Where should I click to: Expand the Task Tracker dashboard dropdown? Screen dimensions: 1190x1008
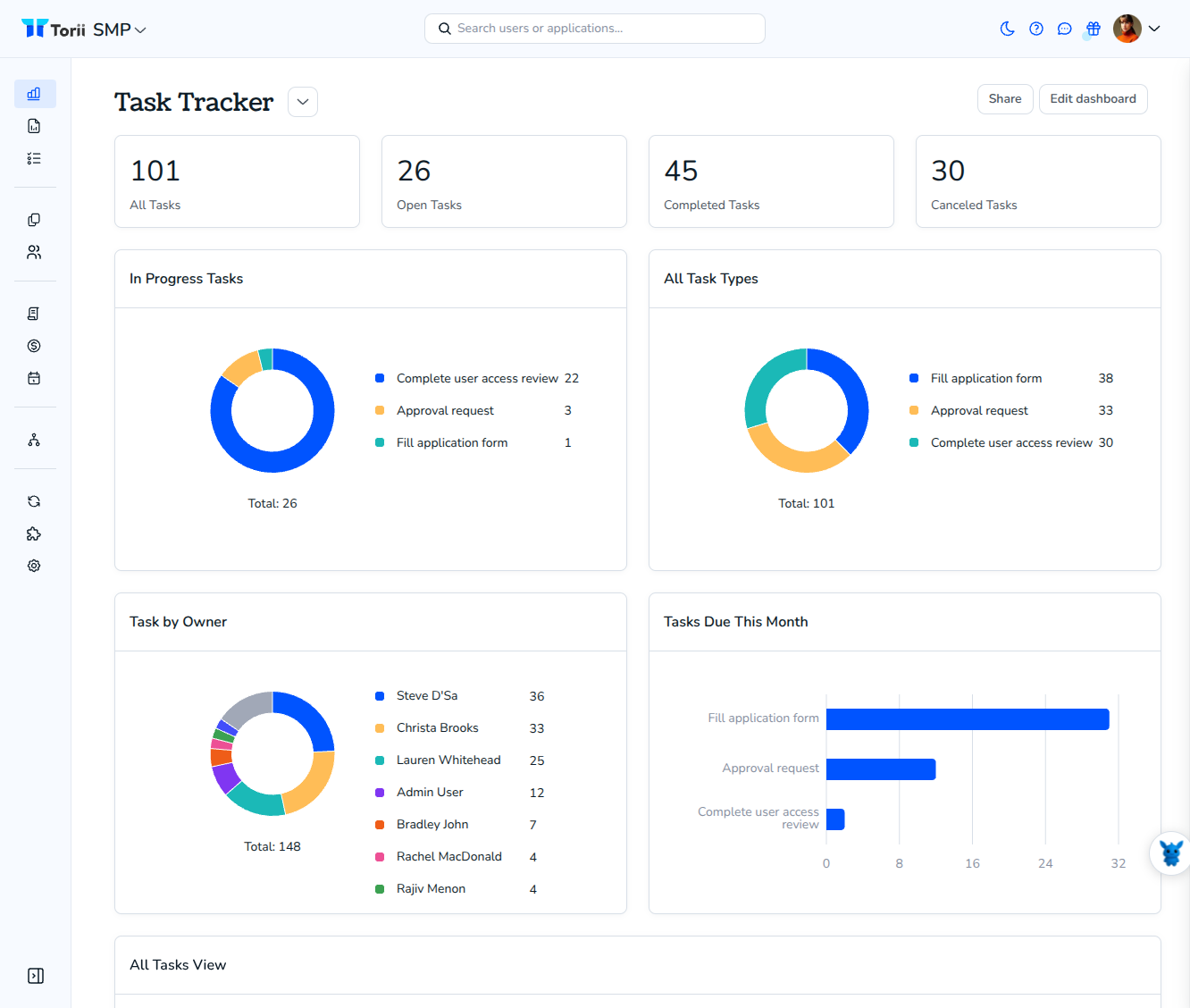[x=303, y=102]
